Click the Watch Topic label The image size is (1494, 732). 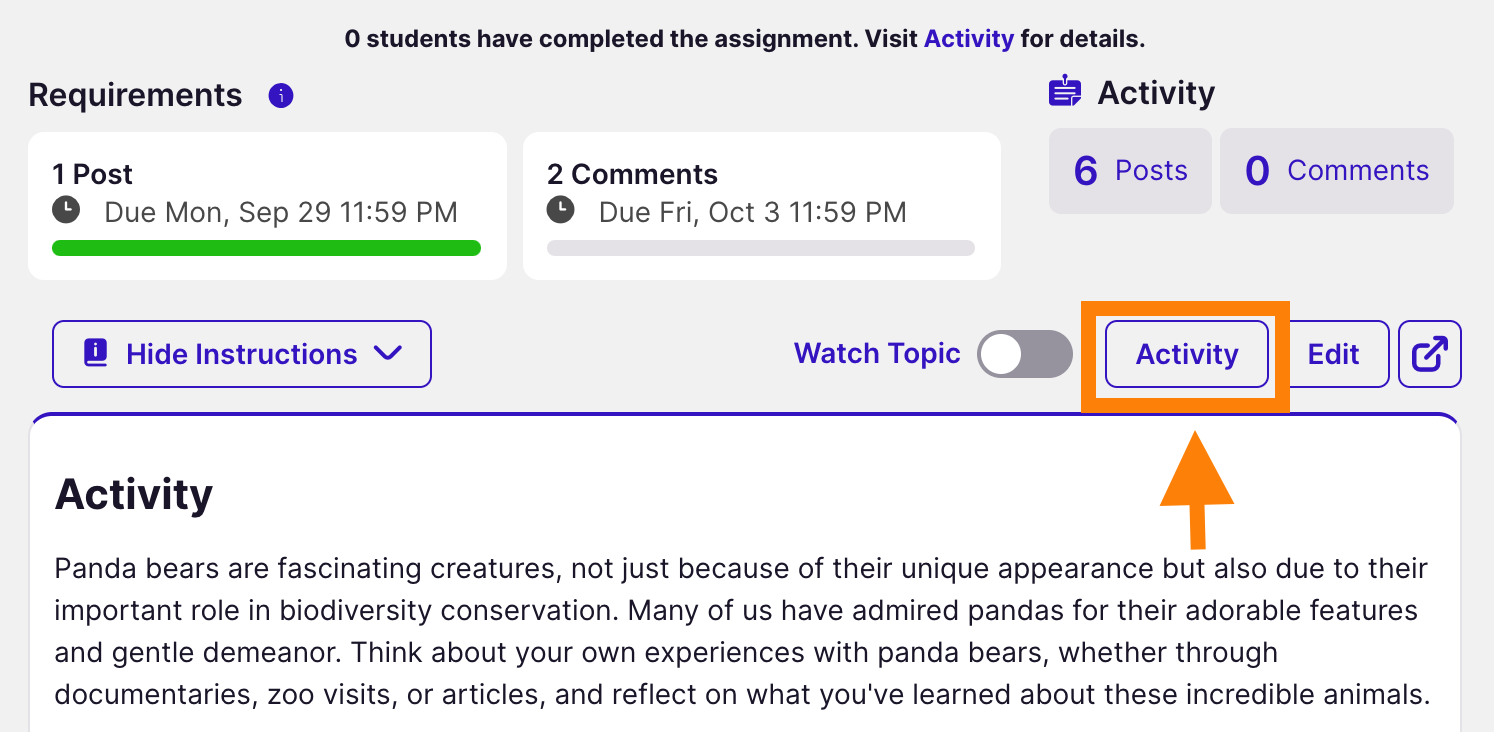coord(877,354)
